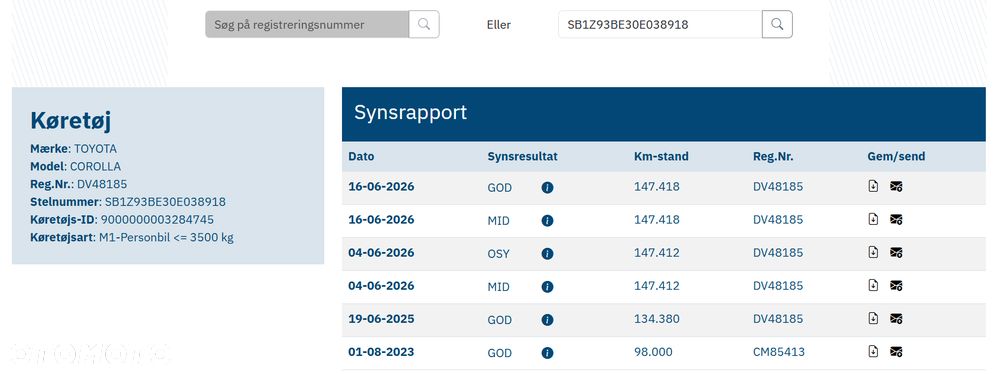Screen dimensions: 1000x374
Task: Open the 19-06-2025 inspection date entry
Action: pos(381,318)
